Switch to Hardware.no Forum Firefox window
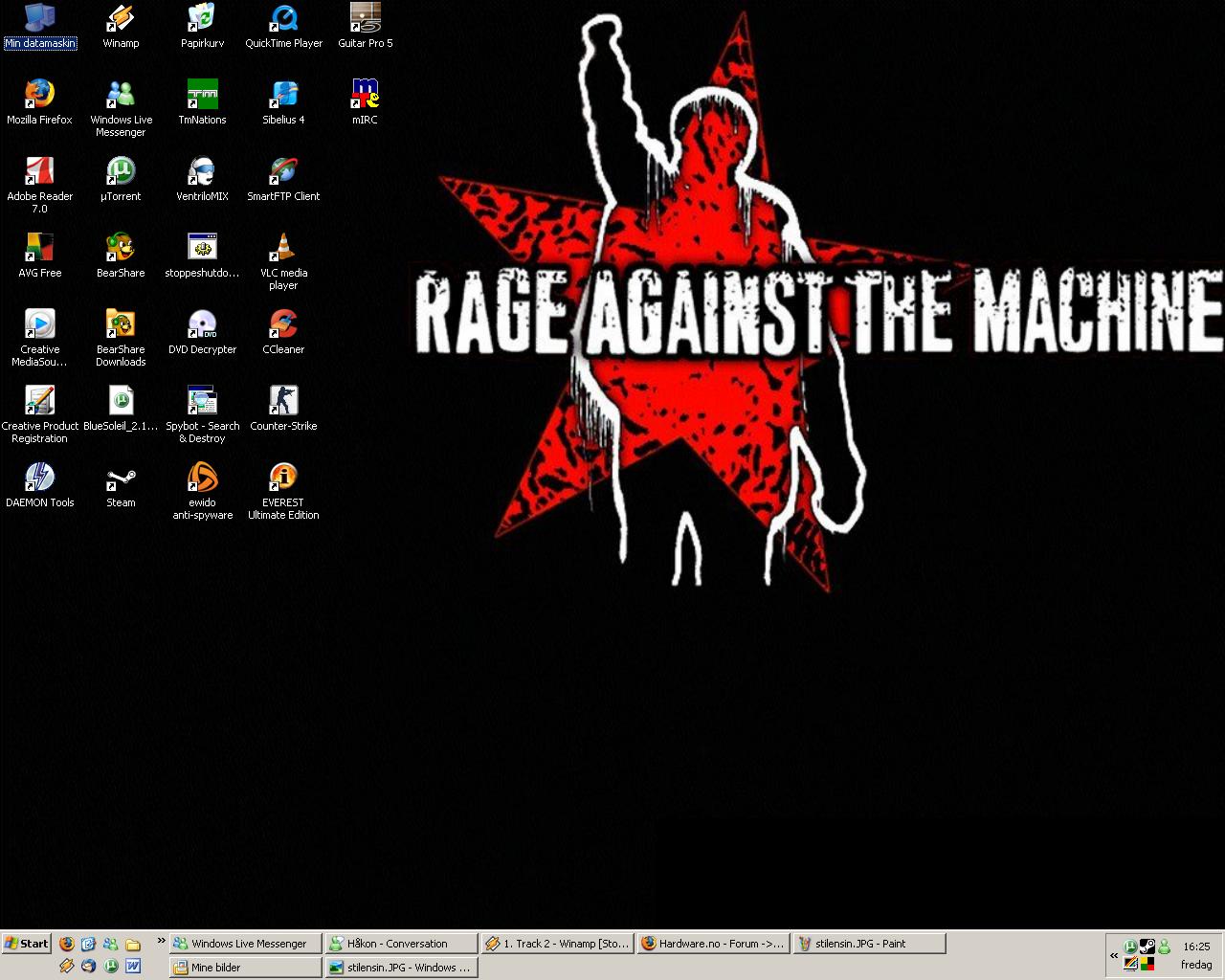1225x980 pixels. 712,944
